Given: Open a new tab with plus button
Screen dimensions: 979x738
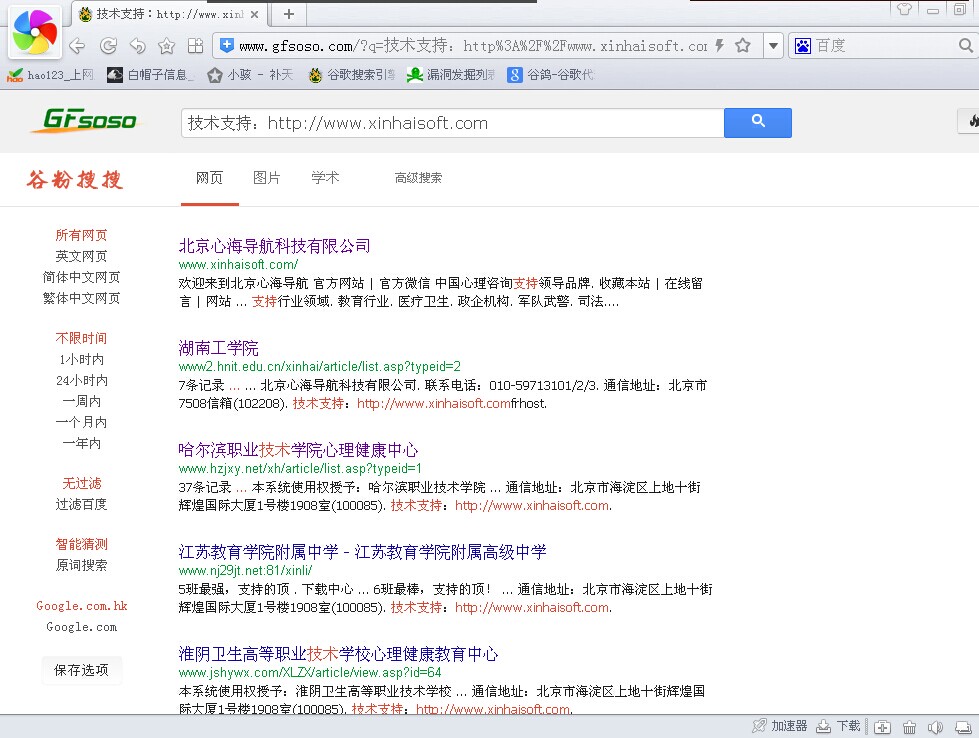Looking at the screenshot, I should pos(288,14).
